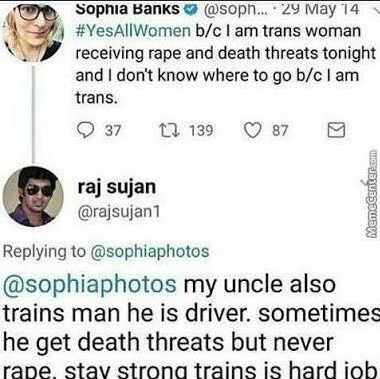Click the MemeCenter.com watermark

[x=372, y=207]
